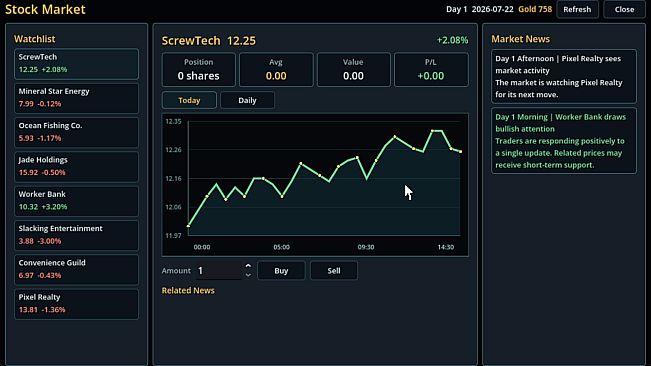This screenshot has height=366, width=651.
Task: Switch chart to the Daily tab
Action: tap(247, 100)
